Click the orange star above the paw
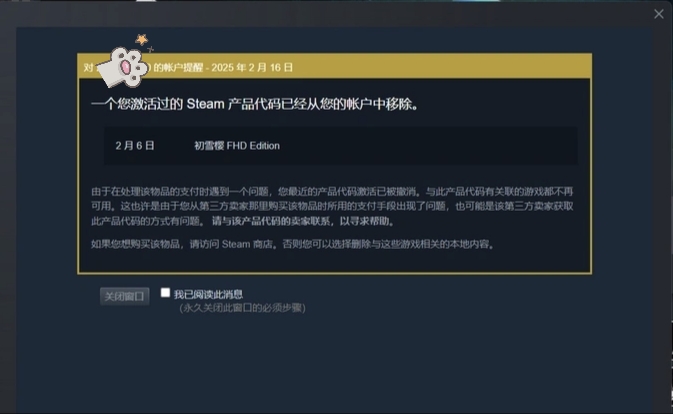 (x=142, y=39)
